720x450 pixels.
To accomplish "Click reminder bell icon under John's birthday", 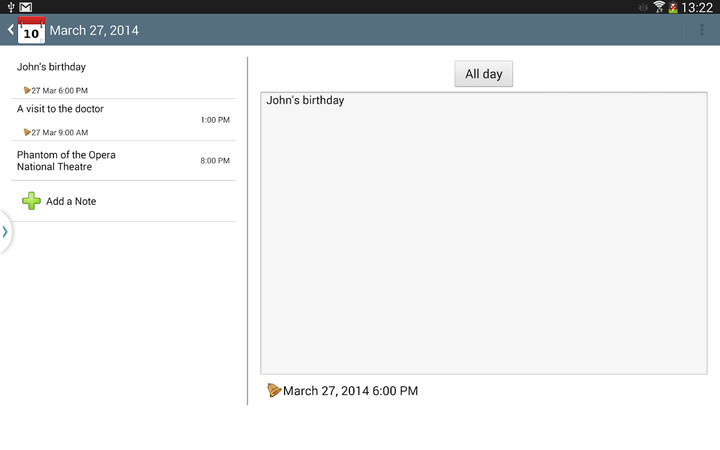I will (x=27, y=90).
